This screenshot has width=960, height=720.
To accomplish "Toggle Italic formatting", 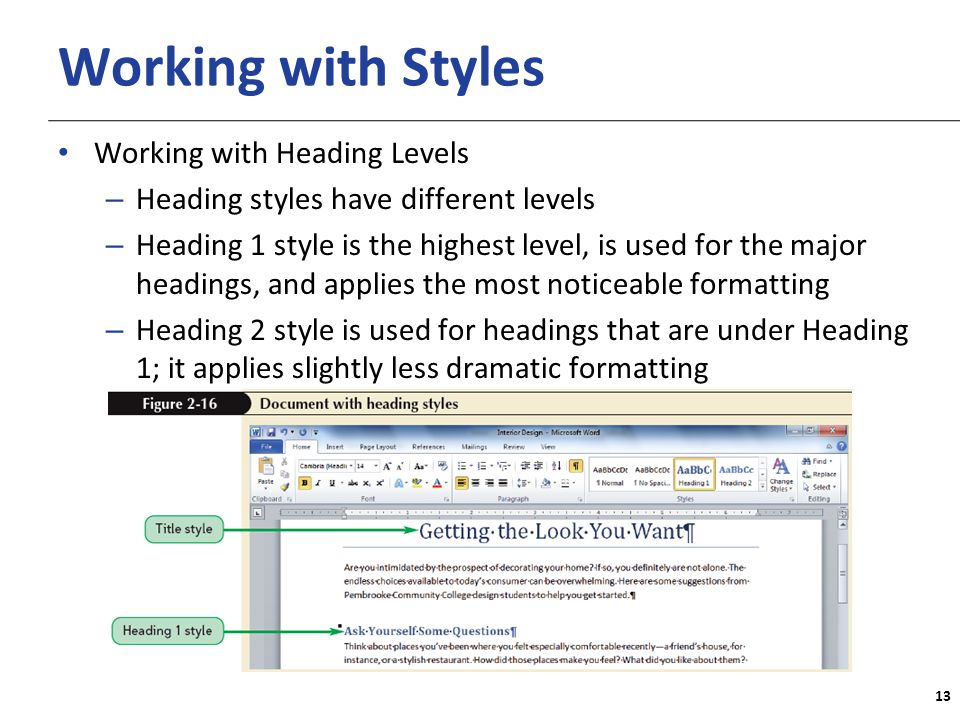I will coord(318,483).
